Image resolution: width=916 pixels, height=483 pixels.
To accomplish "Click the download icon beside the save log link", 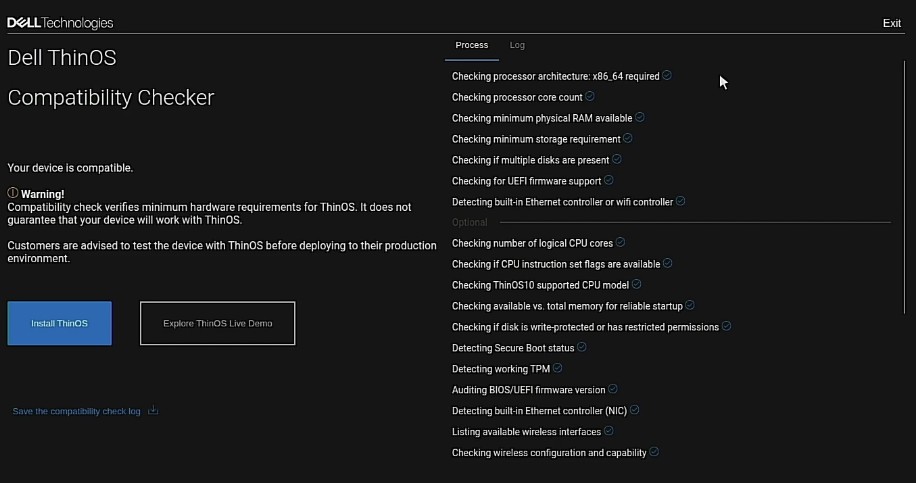I will click(x=153, y=410).
